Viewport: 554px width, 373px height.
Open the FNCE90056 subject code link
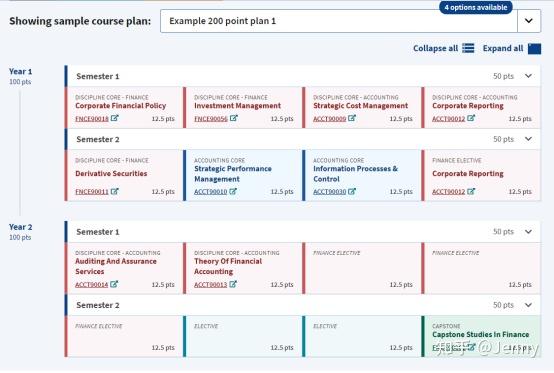(x=211, y=119)
